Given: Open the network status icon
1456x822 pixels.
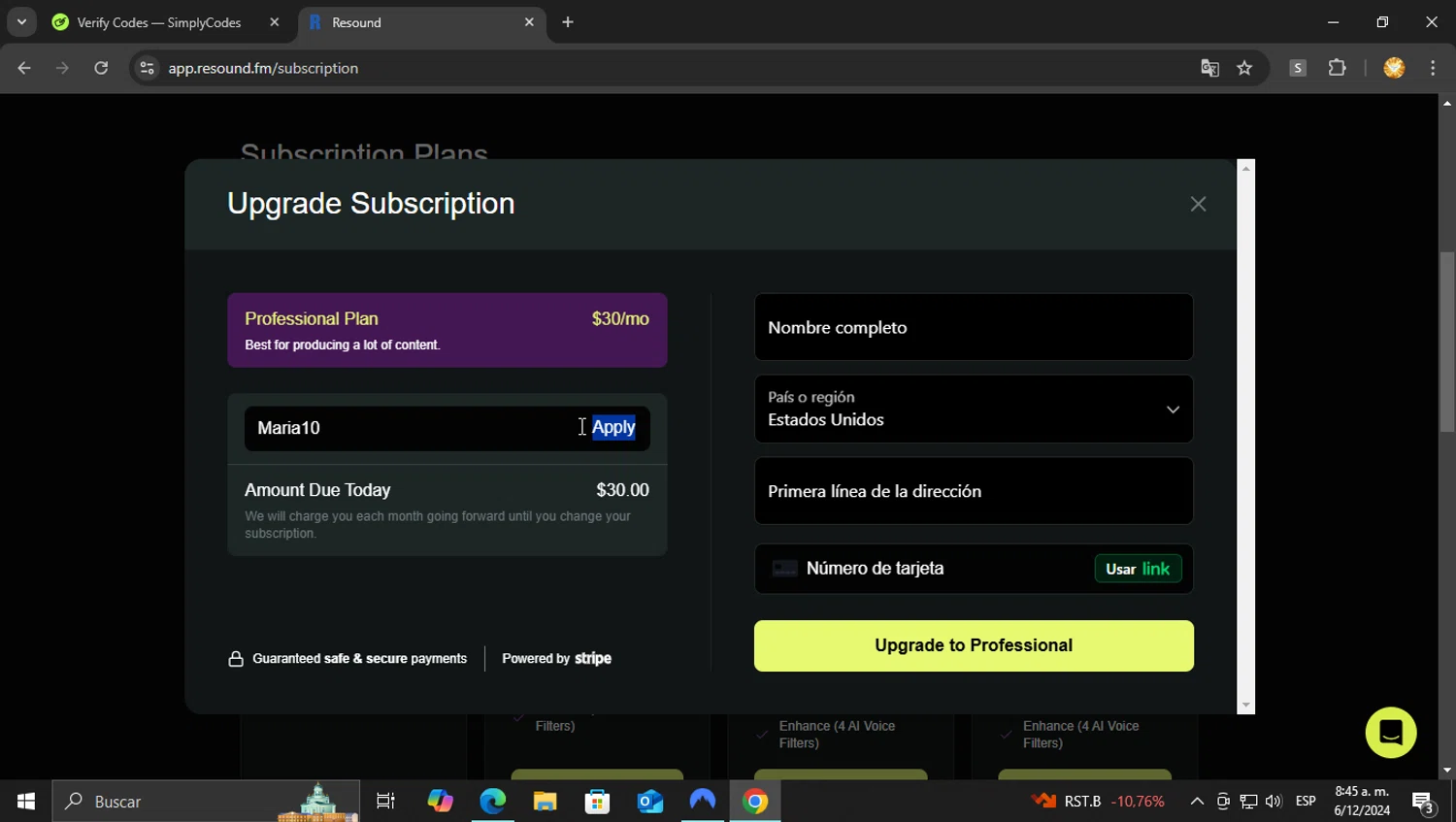Looking at the screenshot, I should click(1248, 802).
